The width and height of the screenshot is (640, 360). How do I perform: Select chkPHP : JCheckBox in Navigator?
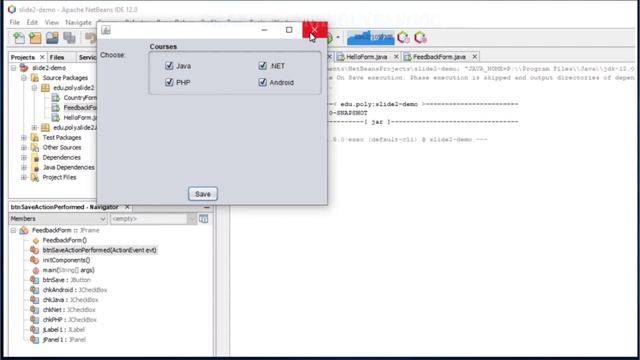pos(69,320)
